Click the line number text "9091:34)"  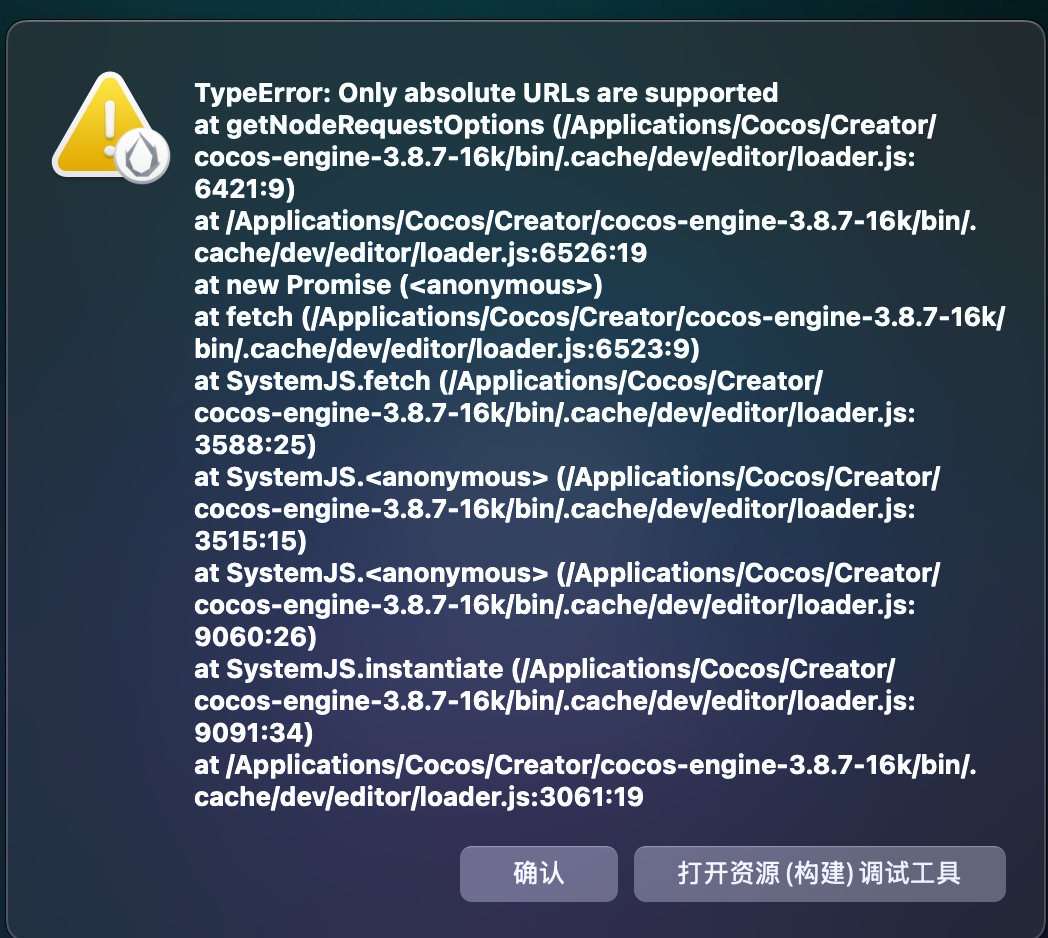tap(254, 734)
